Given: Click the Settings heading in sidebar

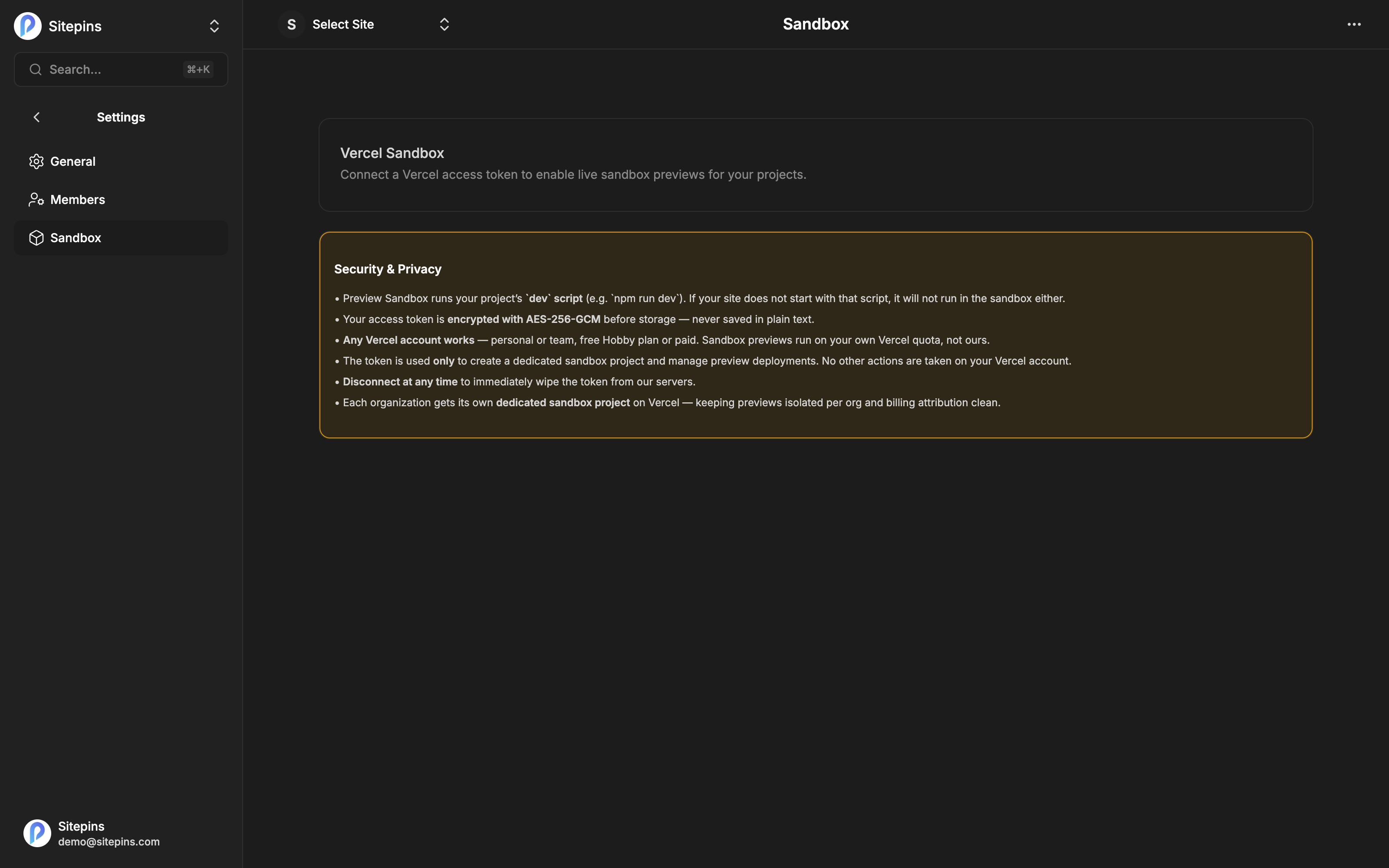Looking at the screenshot, I should [121, 117].
